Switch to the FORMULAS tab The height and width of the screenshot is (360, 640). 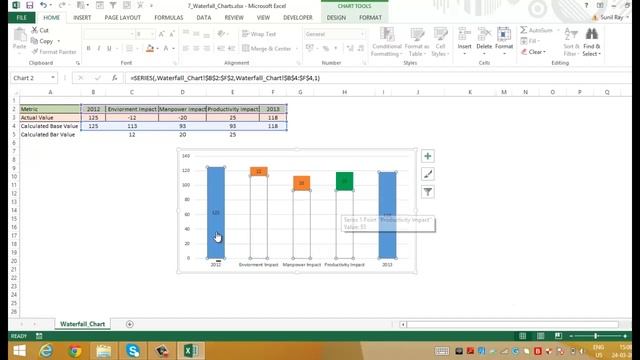tap(169, 18)
